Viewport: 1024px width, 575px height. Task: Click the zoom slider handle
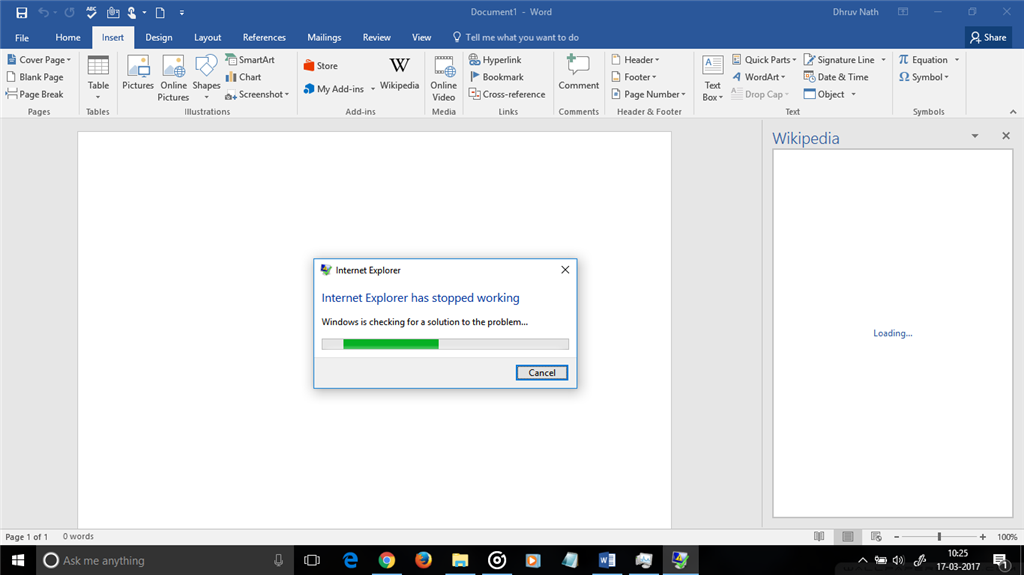(x=939, y=536)
